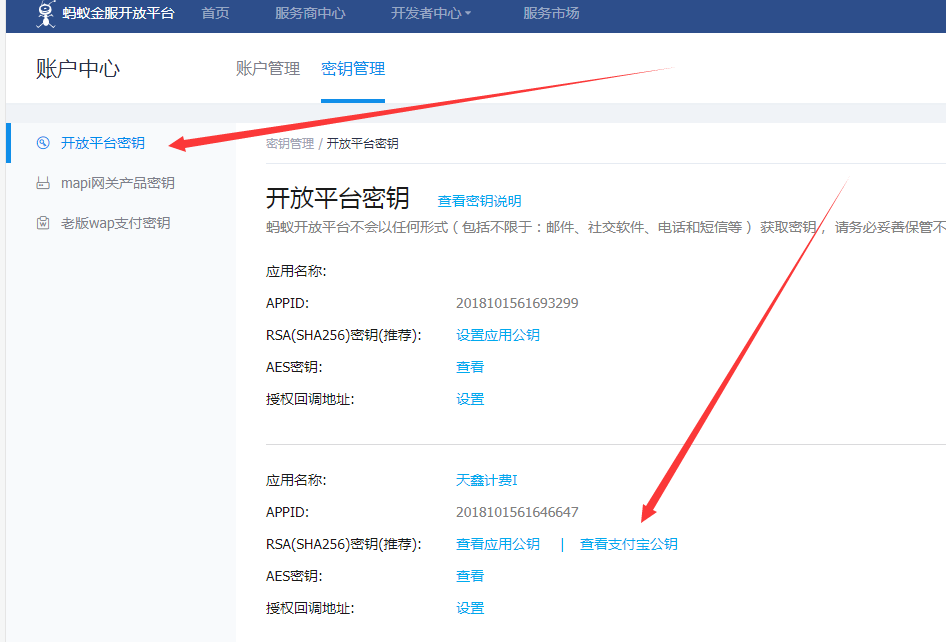Click the 老版wap支付密钥 sidebar icon
Image resolution: width=946 pixels, height=642 pixels.
pyautogui.click(x=43, y=223)
